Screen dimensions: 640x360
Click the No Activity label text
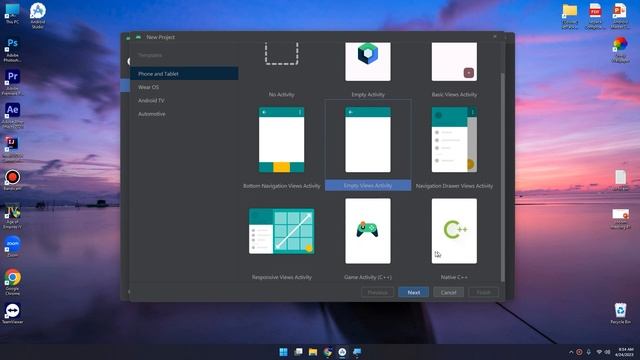tap(281, 94)
